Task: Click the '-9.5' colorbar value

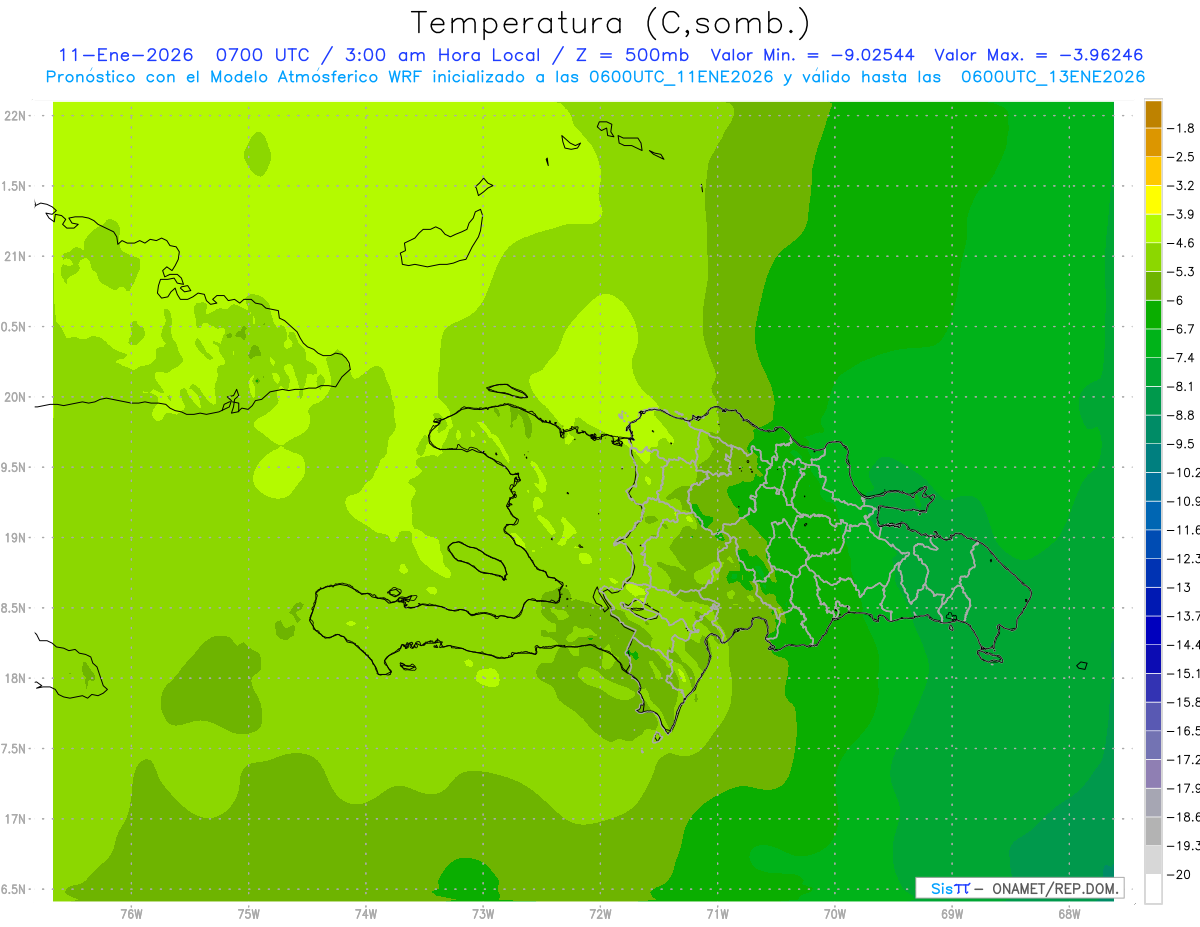Action: (1182, 443)
